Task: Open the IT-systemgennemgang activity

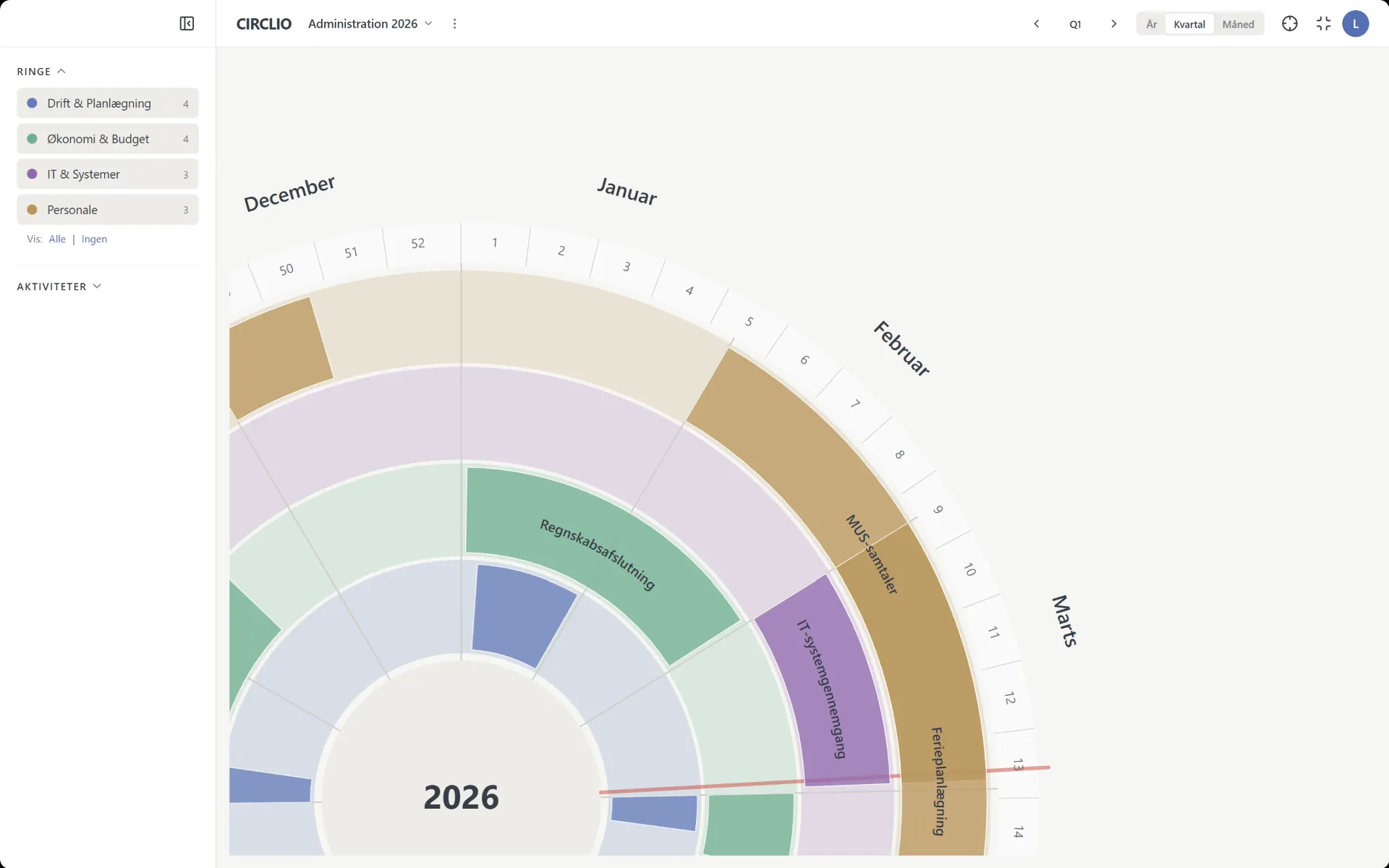Action: (x=823, y=687)
